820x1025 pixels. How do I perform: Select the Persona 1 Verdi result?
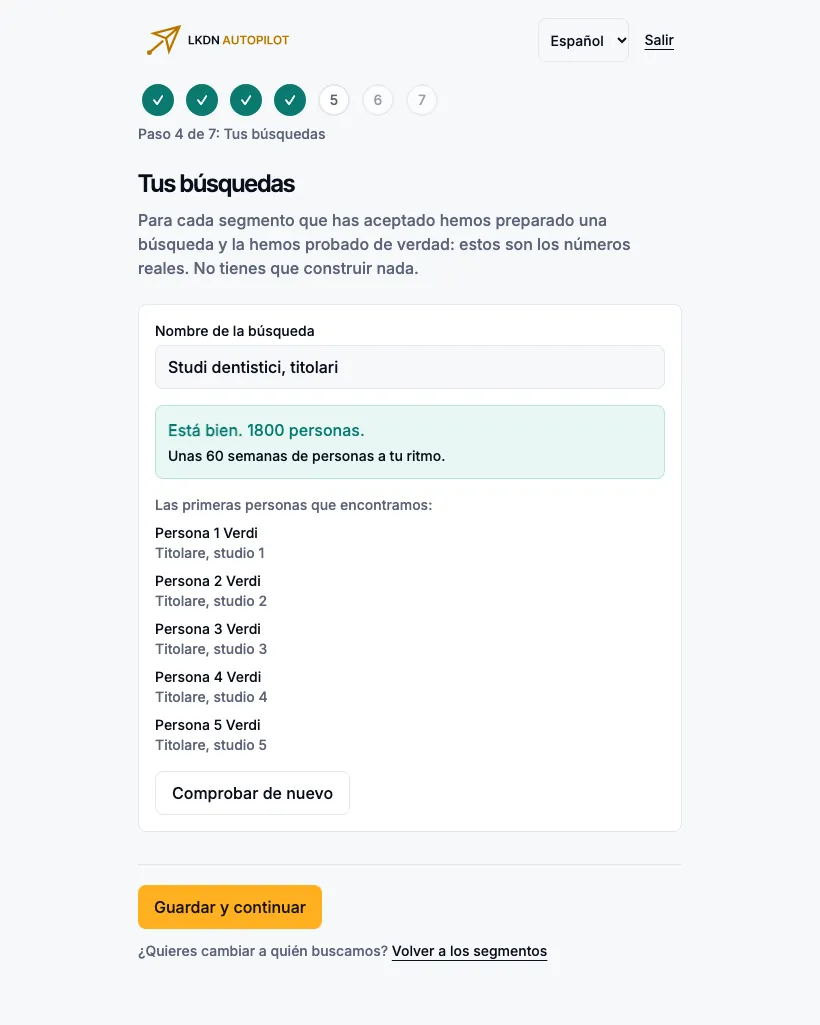[x=210, y=543]
